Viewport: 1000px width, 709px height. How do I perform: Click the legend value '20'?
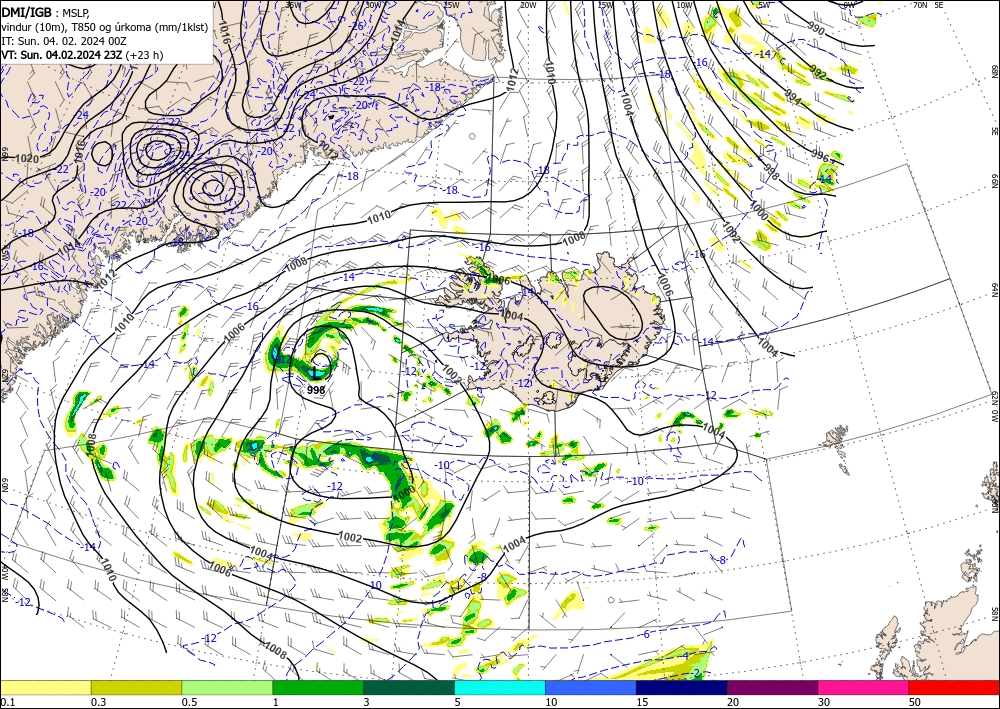tap(733, 701)
